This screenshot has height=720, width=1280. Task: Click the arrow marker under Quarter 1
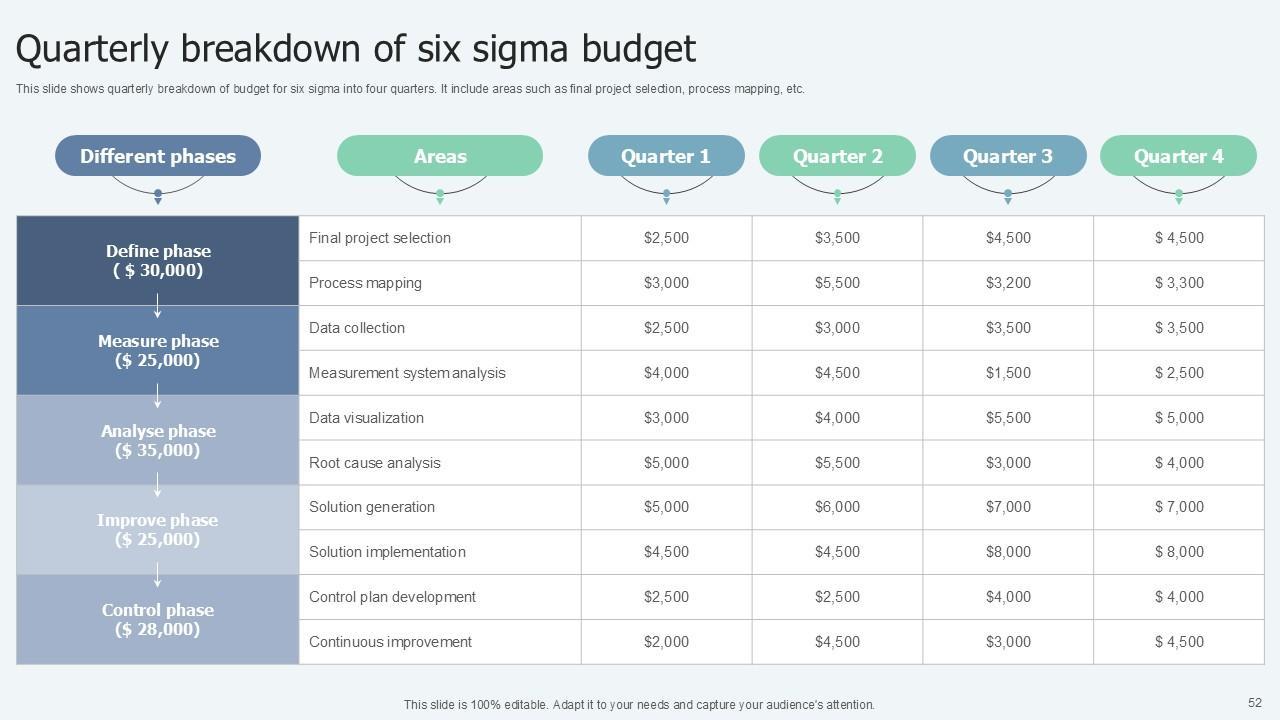(666, 197)
